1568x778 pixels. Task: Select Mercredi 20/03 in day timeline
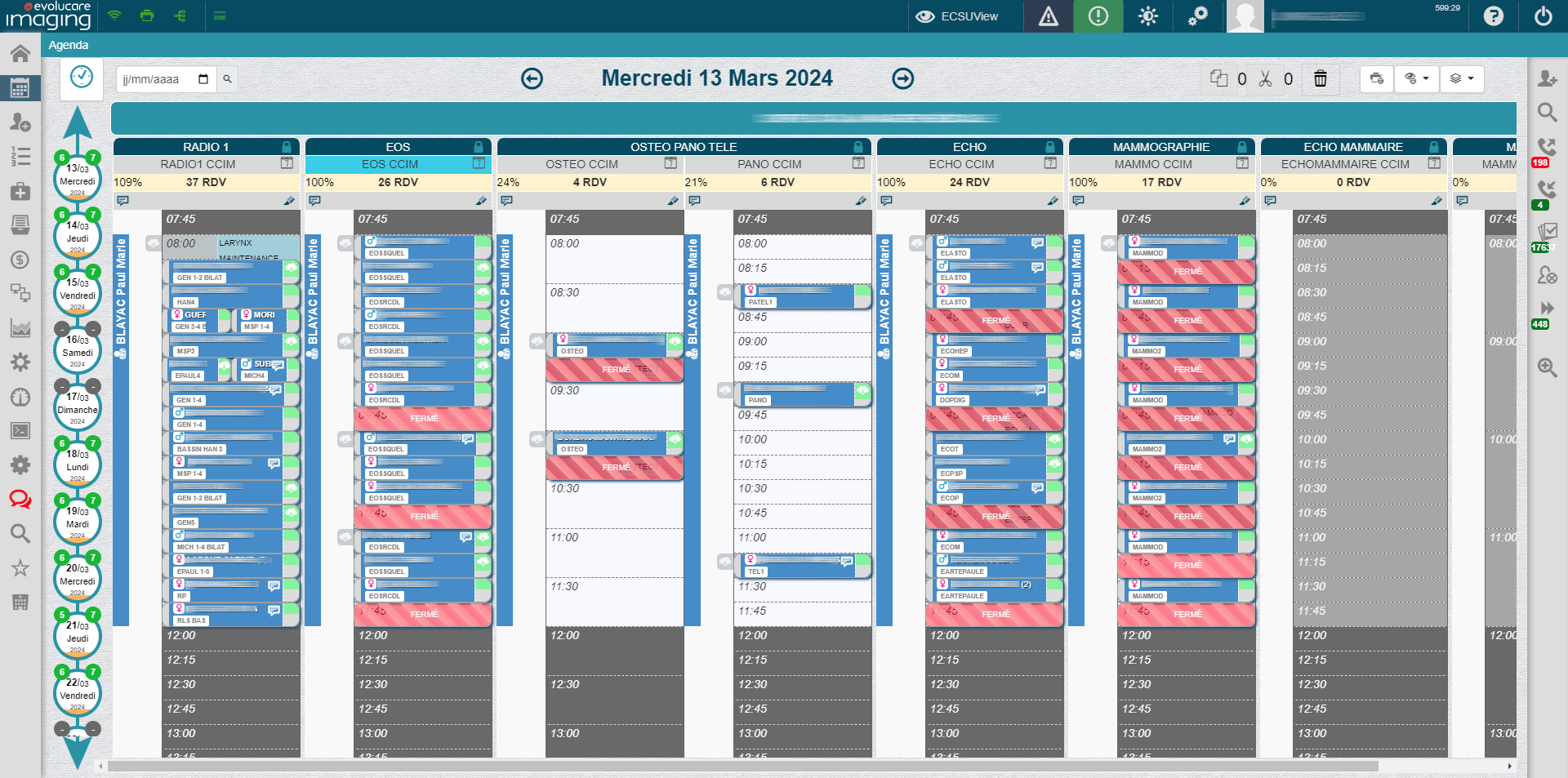(78, 577)
